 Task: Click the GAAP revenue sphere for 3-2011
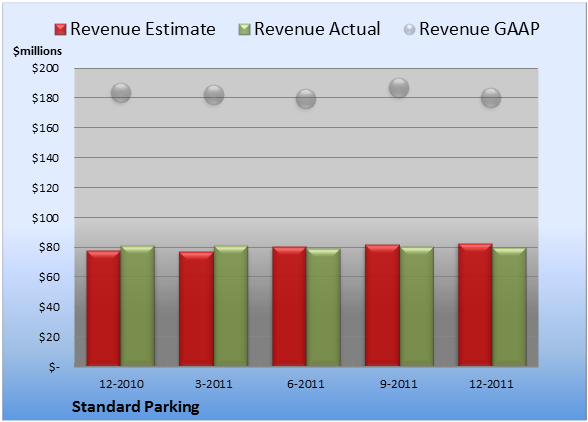214,95
